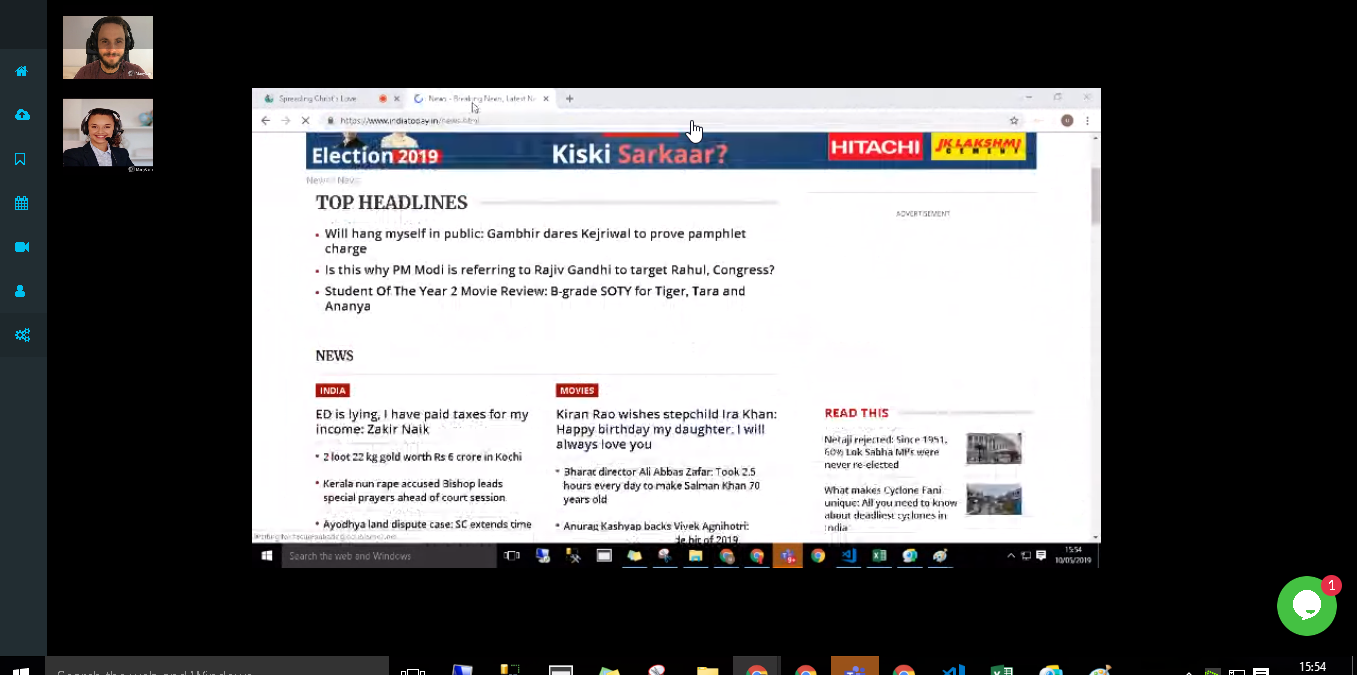1357x675 pixels.
Task: Open Student Of The Year 2 review
Action: [535, 299]
